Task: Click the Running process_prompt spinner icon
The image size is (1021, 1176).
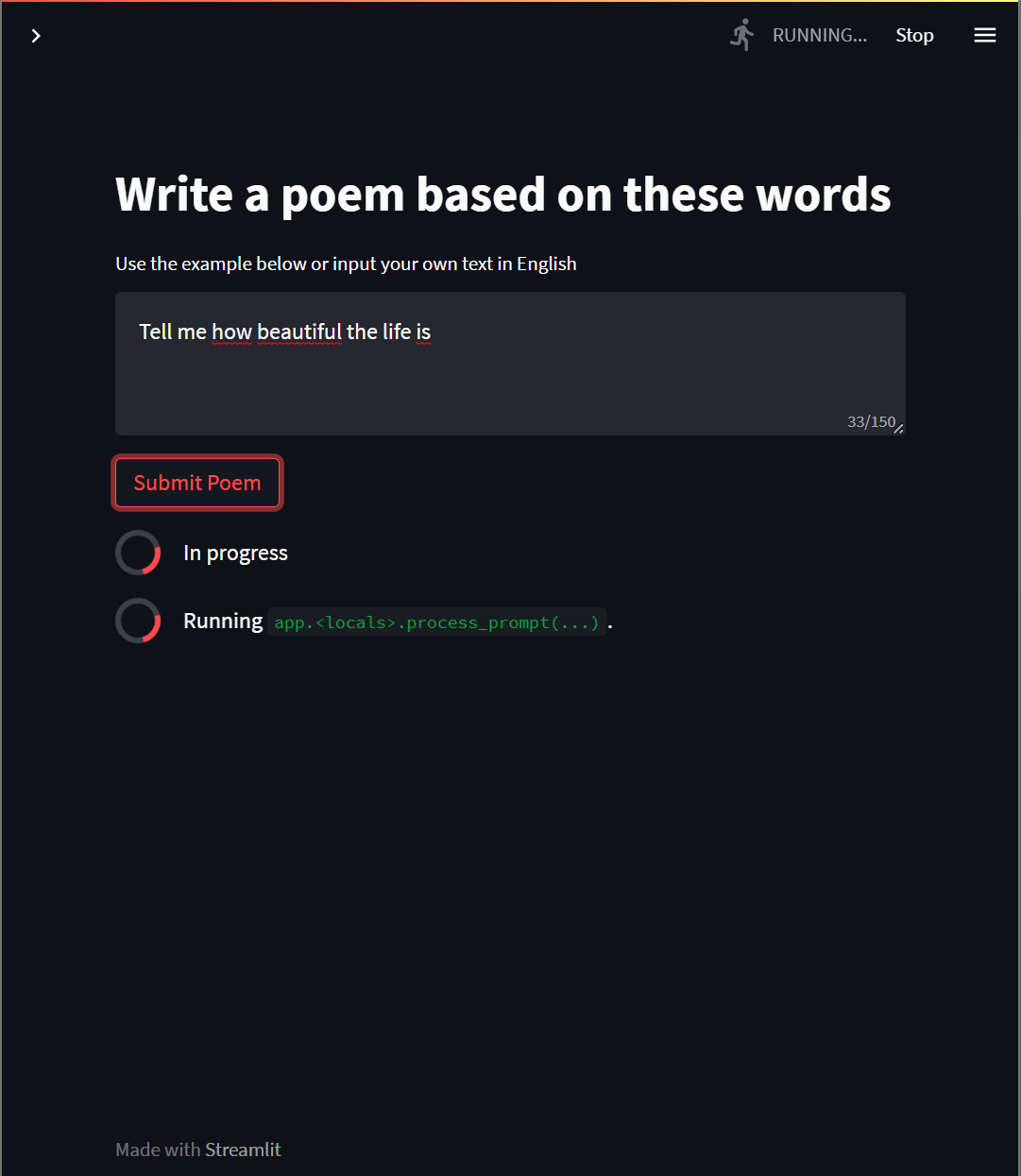Action: [138, 621]
